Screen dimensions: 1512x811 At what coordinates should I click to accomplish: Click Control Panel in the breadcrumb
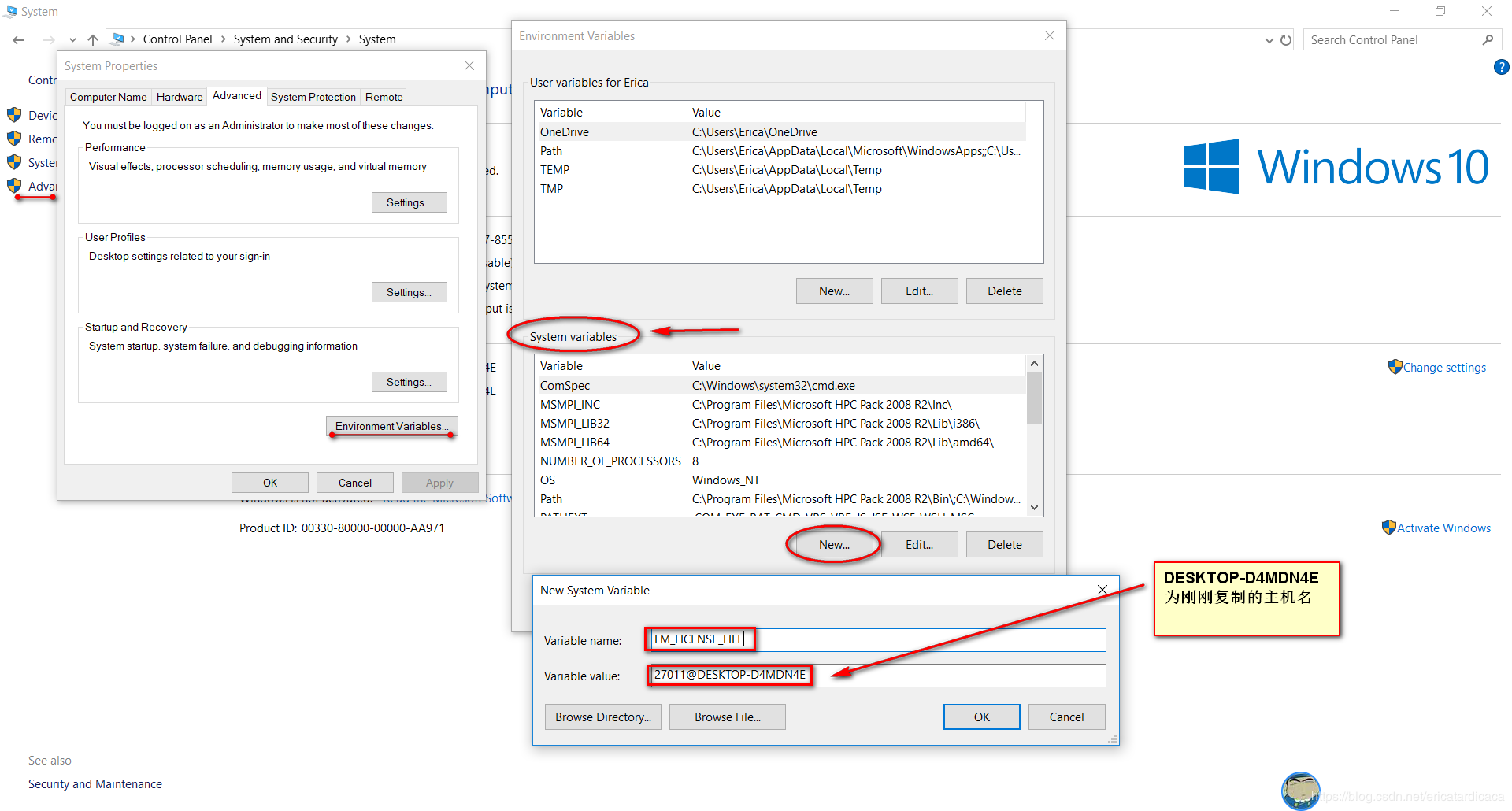tap(177, 39)
